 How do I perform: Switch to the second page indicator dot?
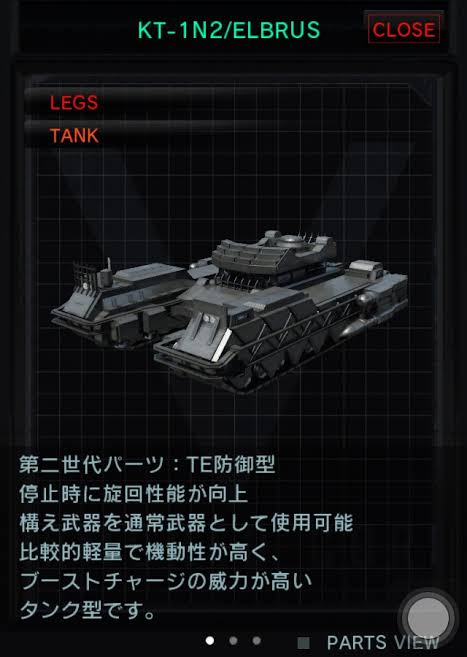[x=233, y=641]
